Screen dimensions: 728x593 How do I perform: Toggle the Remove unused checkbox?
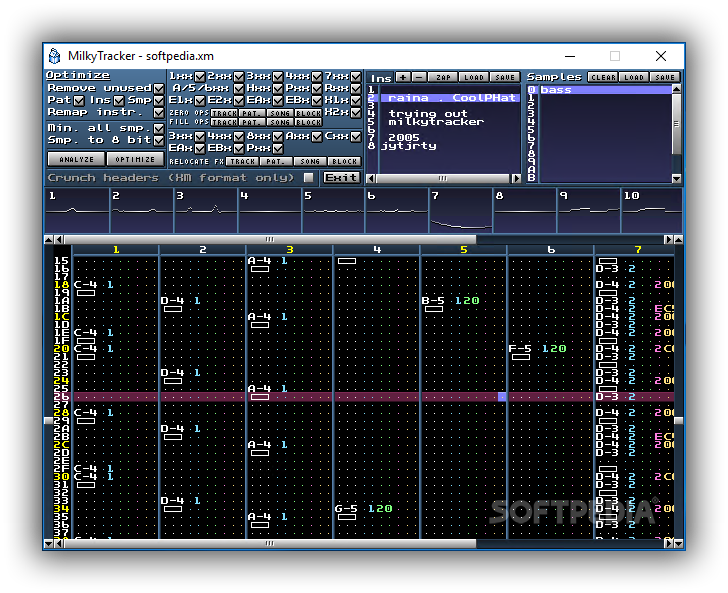click(159, 88)
